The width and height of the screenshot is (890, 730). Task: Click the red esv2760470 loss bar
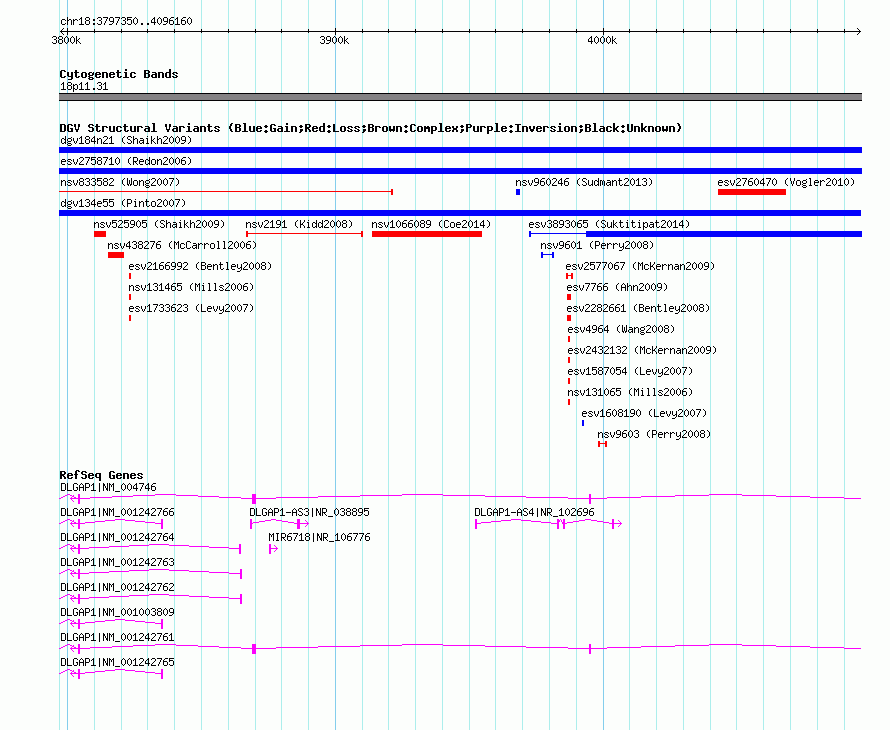click(x=752, y=192)
